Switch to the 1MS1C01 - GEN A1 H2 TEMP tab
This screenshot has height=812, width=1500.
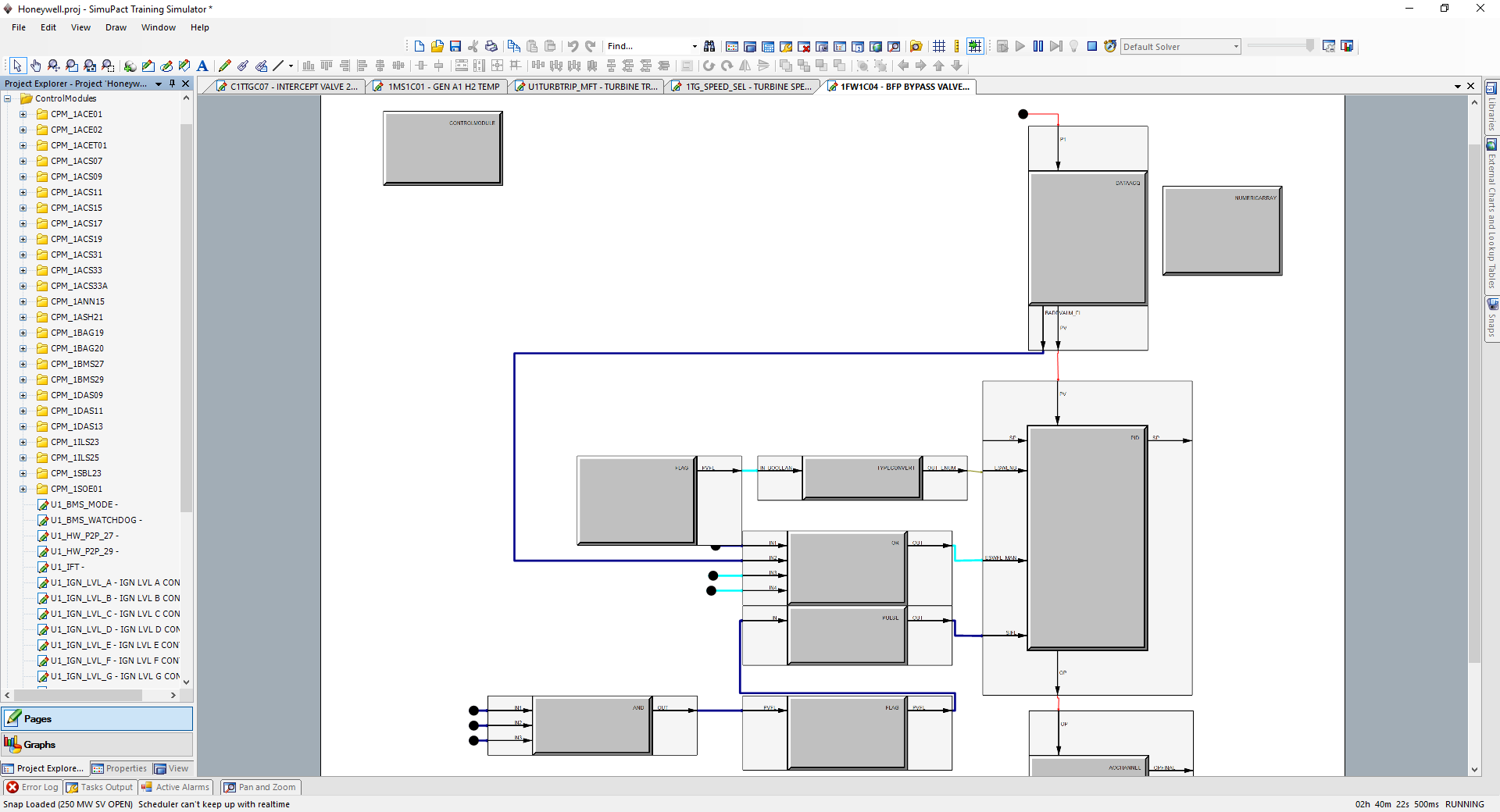[443, 87]
